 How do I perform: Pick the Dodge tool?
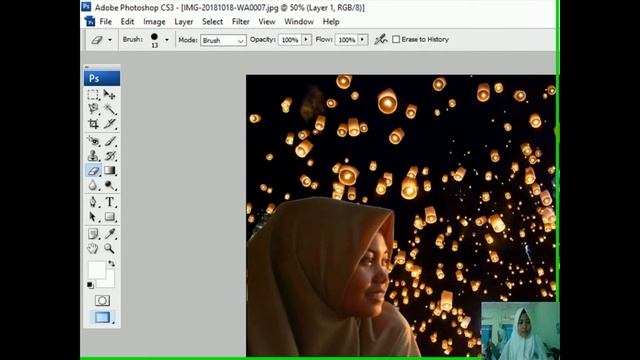point(109,185)
